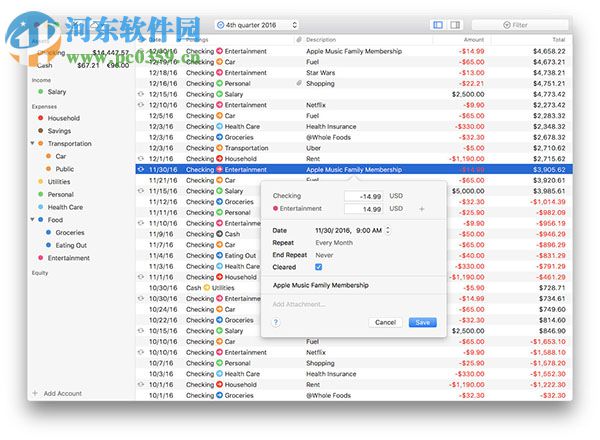Open the 4th quarter 2016 period selector
This screenshot has height=440, width=600.
(257, 25)
